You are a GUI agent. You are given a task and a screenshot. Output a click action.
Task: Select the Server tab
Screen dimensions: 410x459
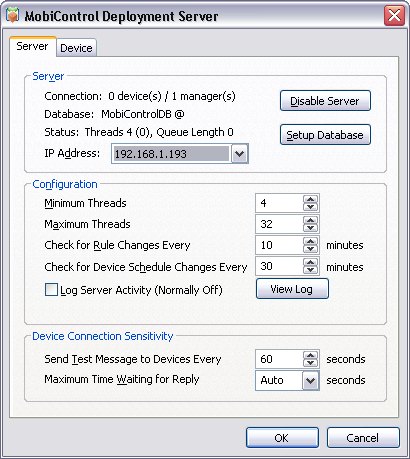point(32,46)
